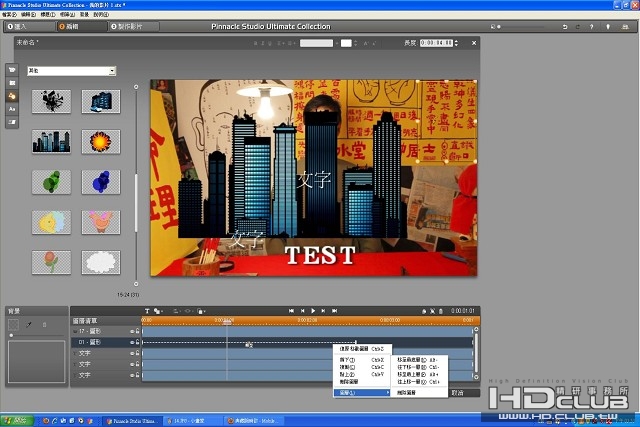Click the Pinnacle Studio taskbar button
The image size is (640, 427).
(132, 421)
